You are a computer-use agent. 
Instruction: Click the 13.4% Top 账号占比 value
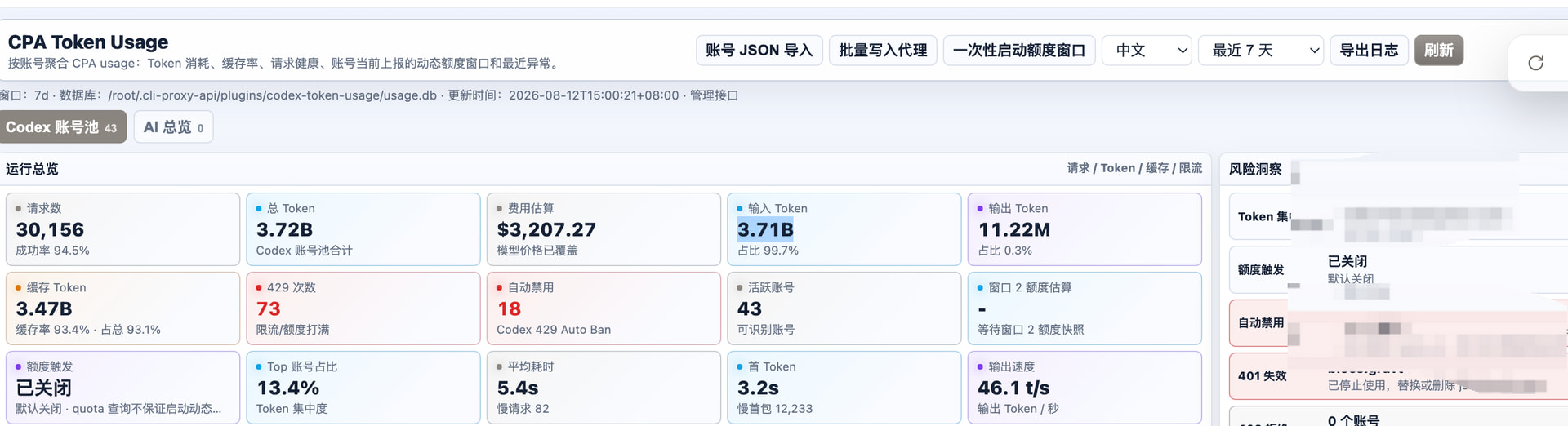(288, 388)
